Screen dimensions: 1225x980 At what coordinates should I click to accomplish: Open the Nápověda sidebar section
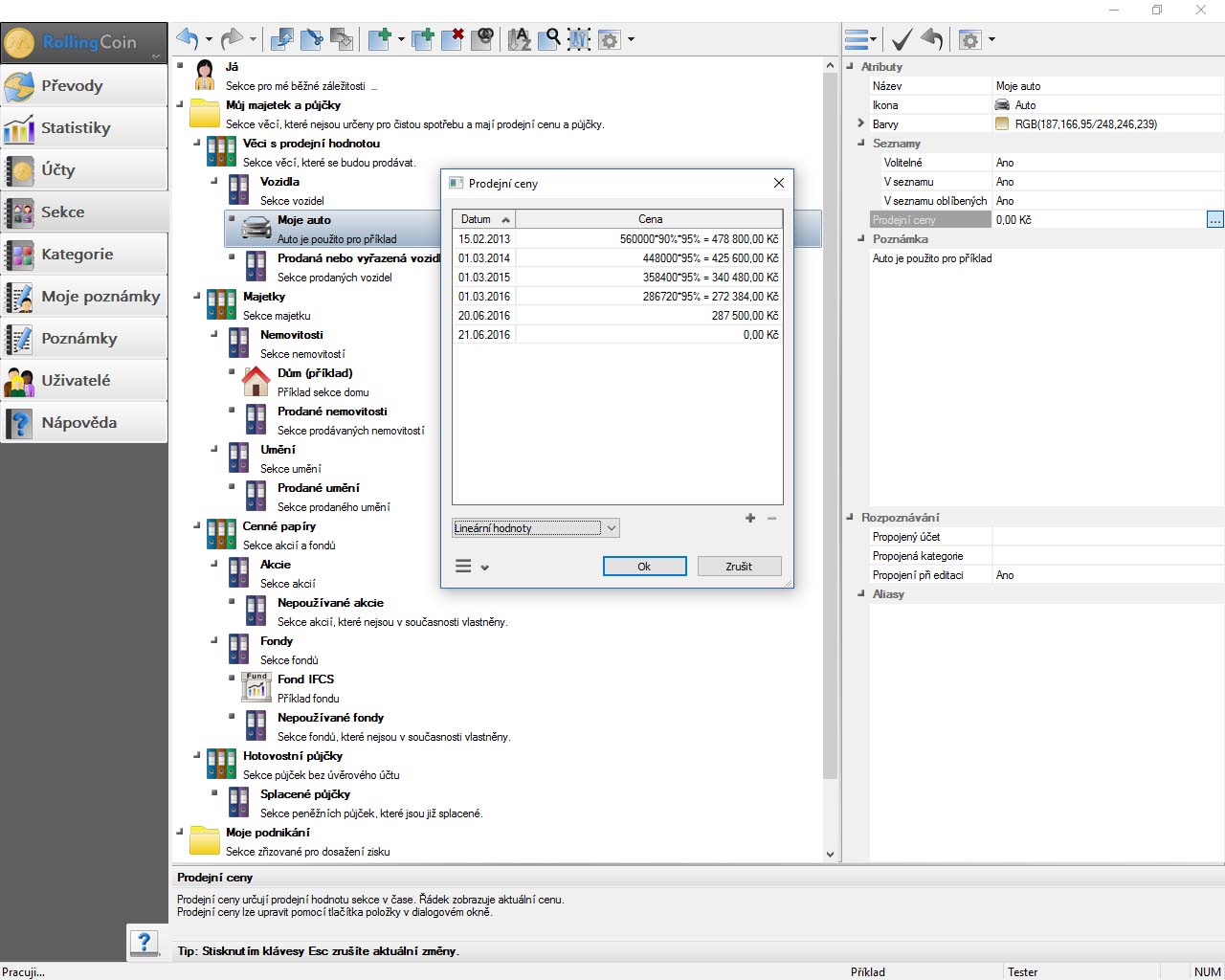[84, 422]
